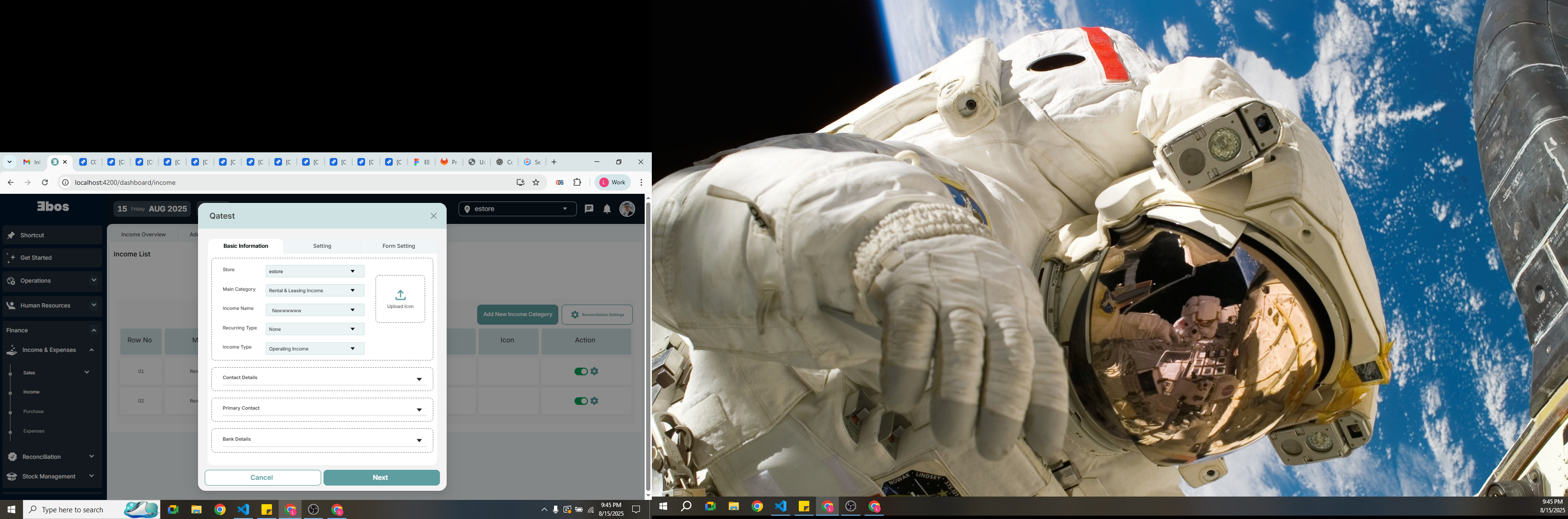This screenshot has height=519, width=1568.
Task: Open the Chrome extensions puzzle icon
Action: tap(577, 182)
